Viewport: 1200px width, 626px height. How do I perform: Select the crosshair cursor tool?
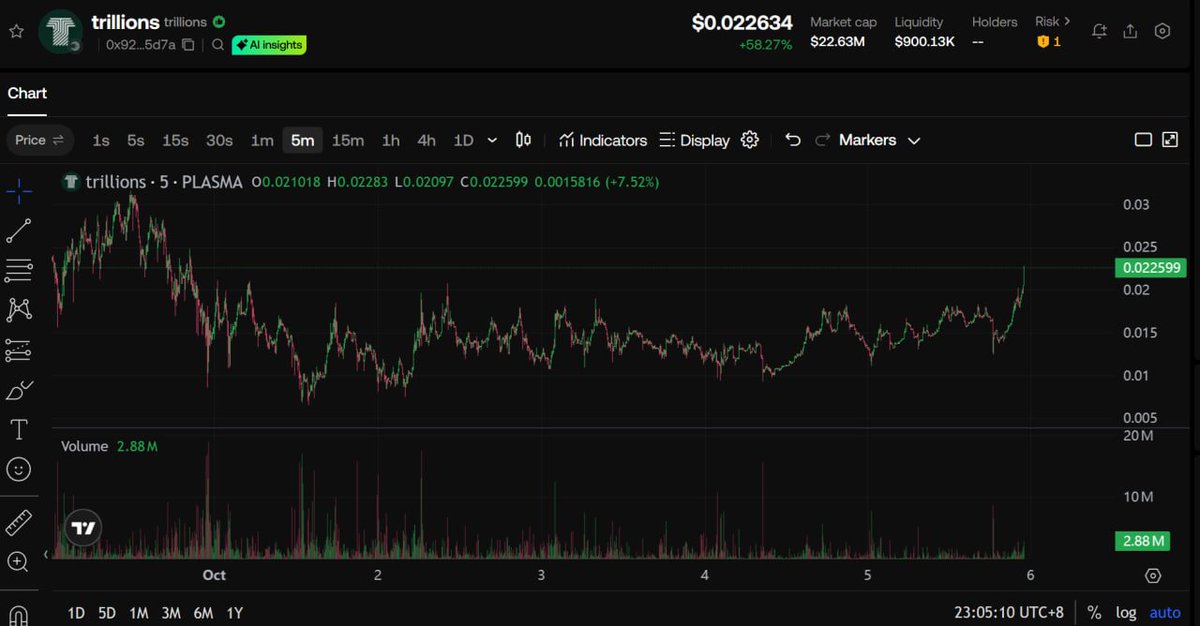pyautogui.click(x=19, y=191)
